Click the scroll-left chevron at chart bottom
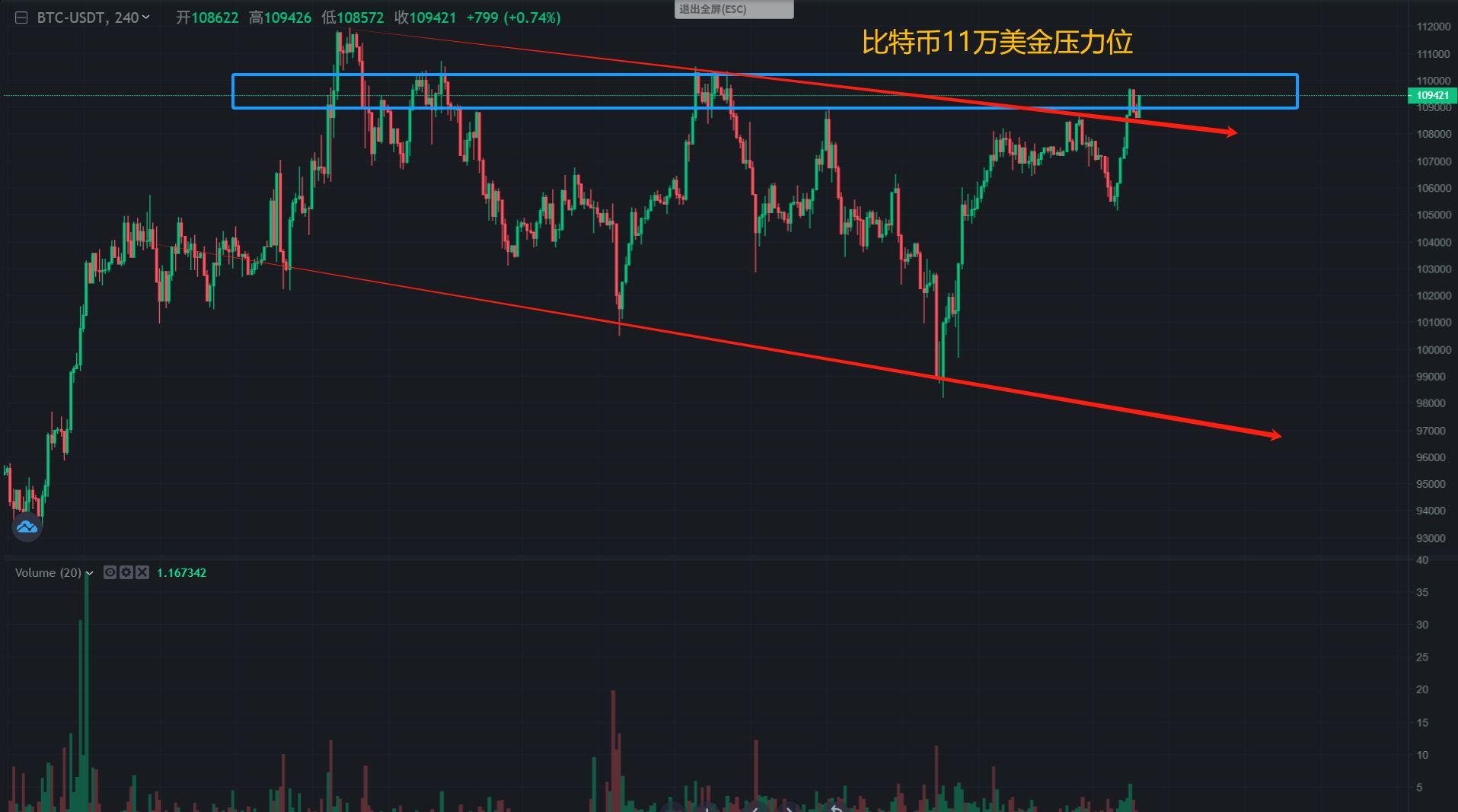This screenshot has width=1458, height=812. pos(755,808)
